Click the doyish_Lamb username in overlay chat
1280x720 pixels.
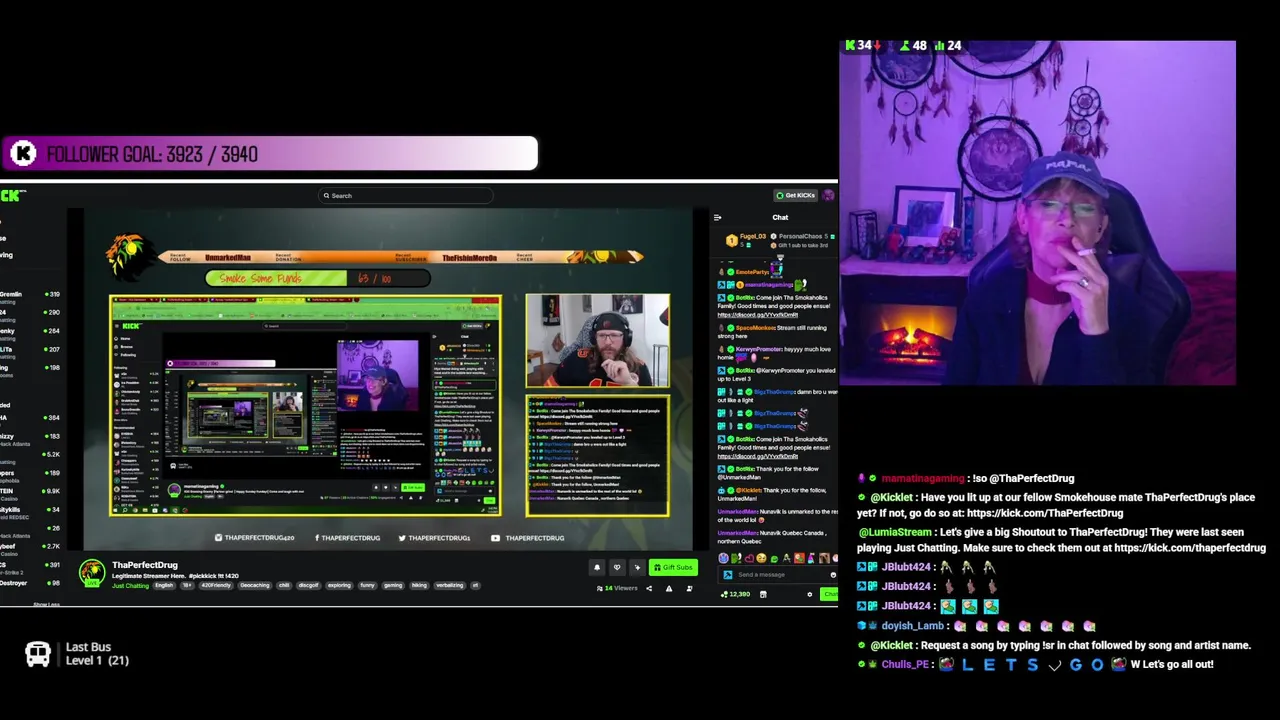point(912,626)
